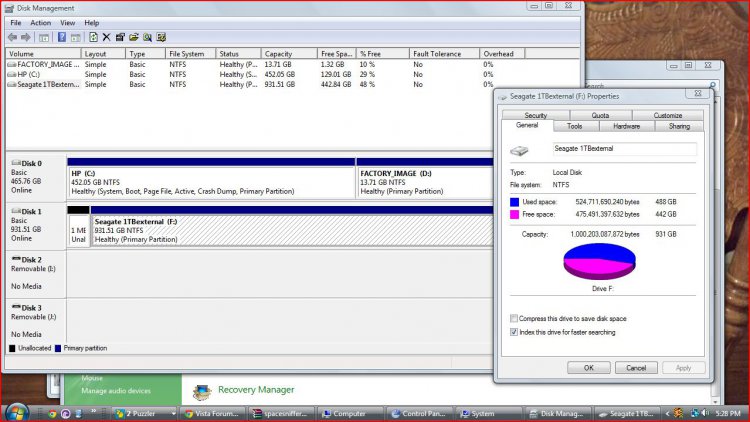
Task: Open the View menu
Action: 67,23
